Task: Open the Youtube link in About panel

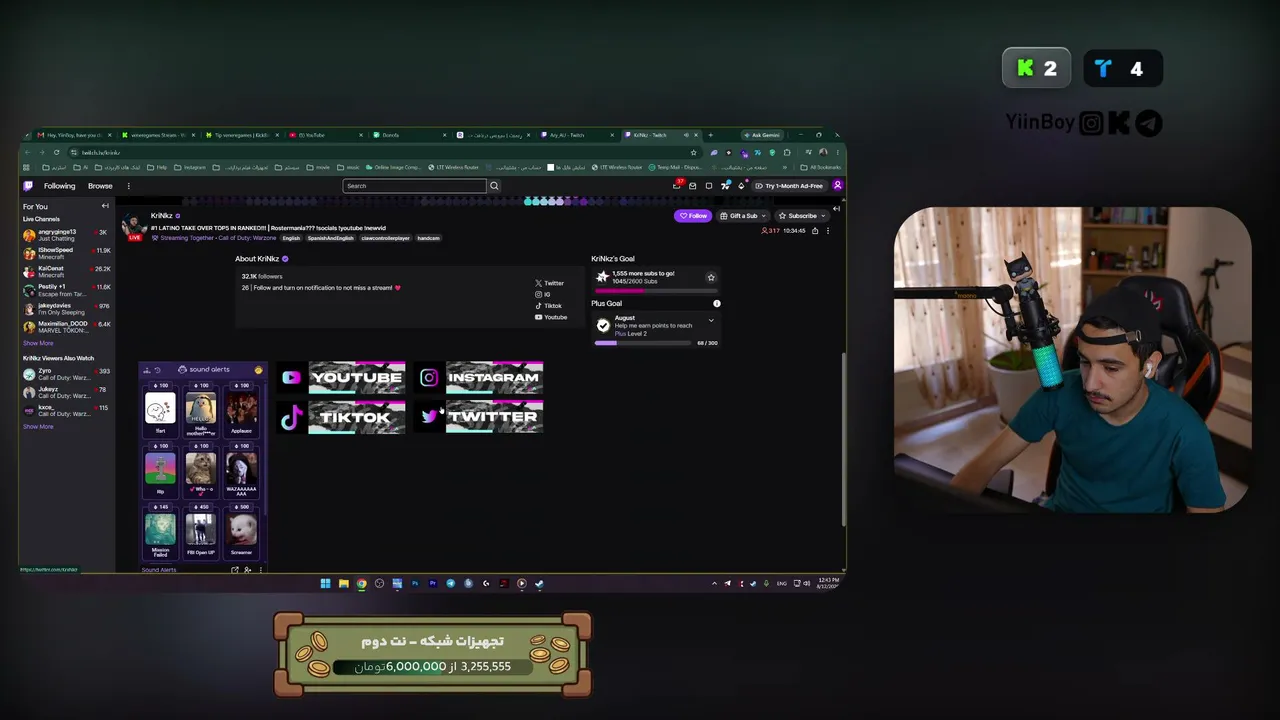Action: 551,317
